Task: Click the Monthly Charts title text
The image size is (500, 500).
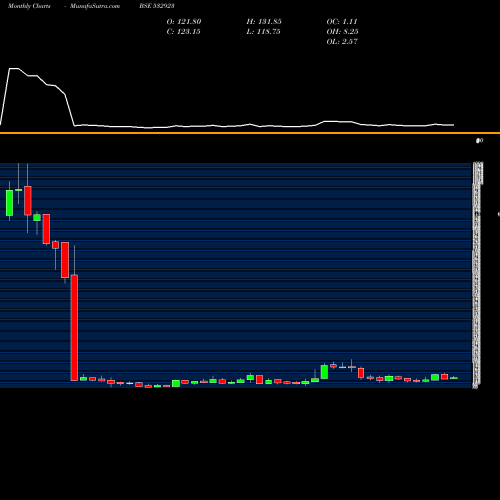Action: [29, 6]
